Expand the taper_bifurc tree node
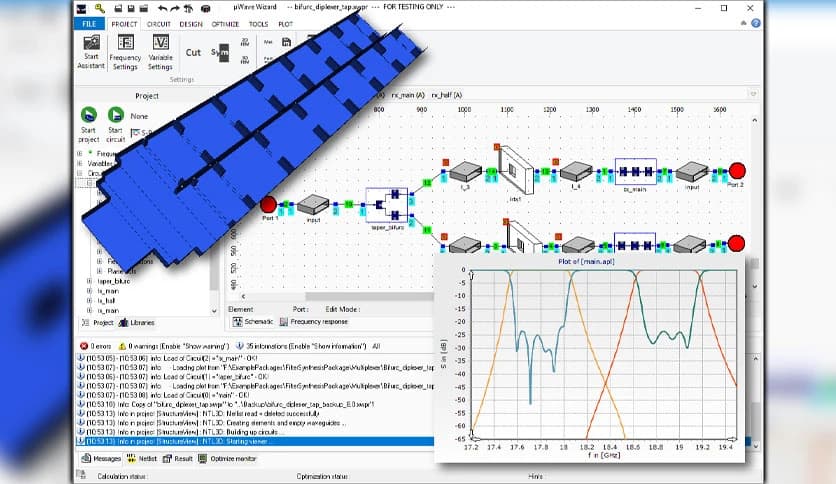The height and width of the screenshot is (484, 836). (x=89, y=281)
